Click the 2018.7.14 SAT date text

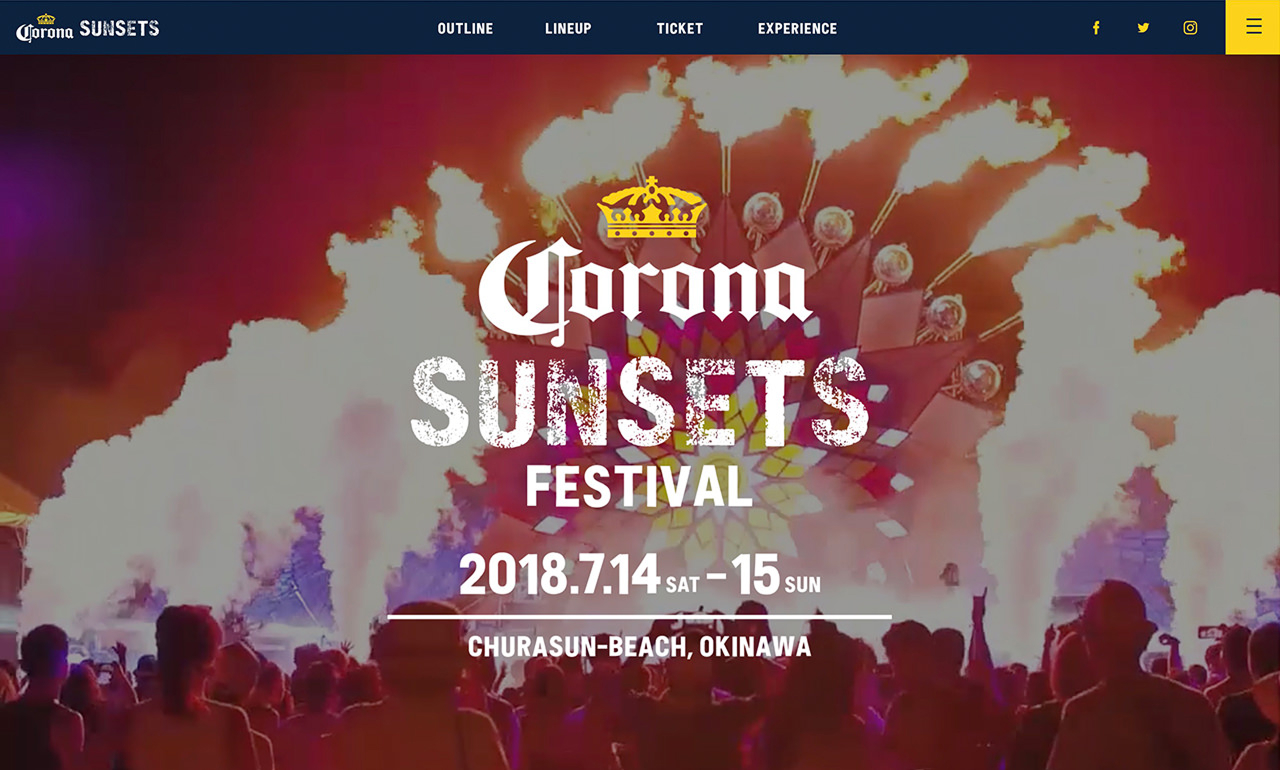pyautogui.click(x=579, y=575)
